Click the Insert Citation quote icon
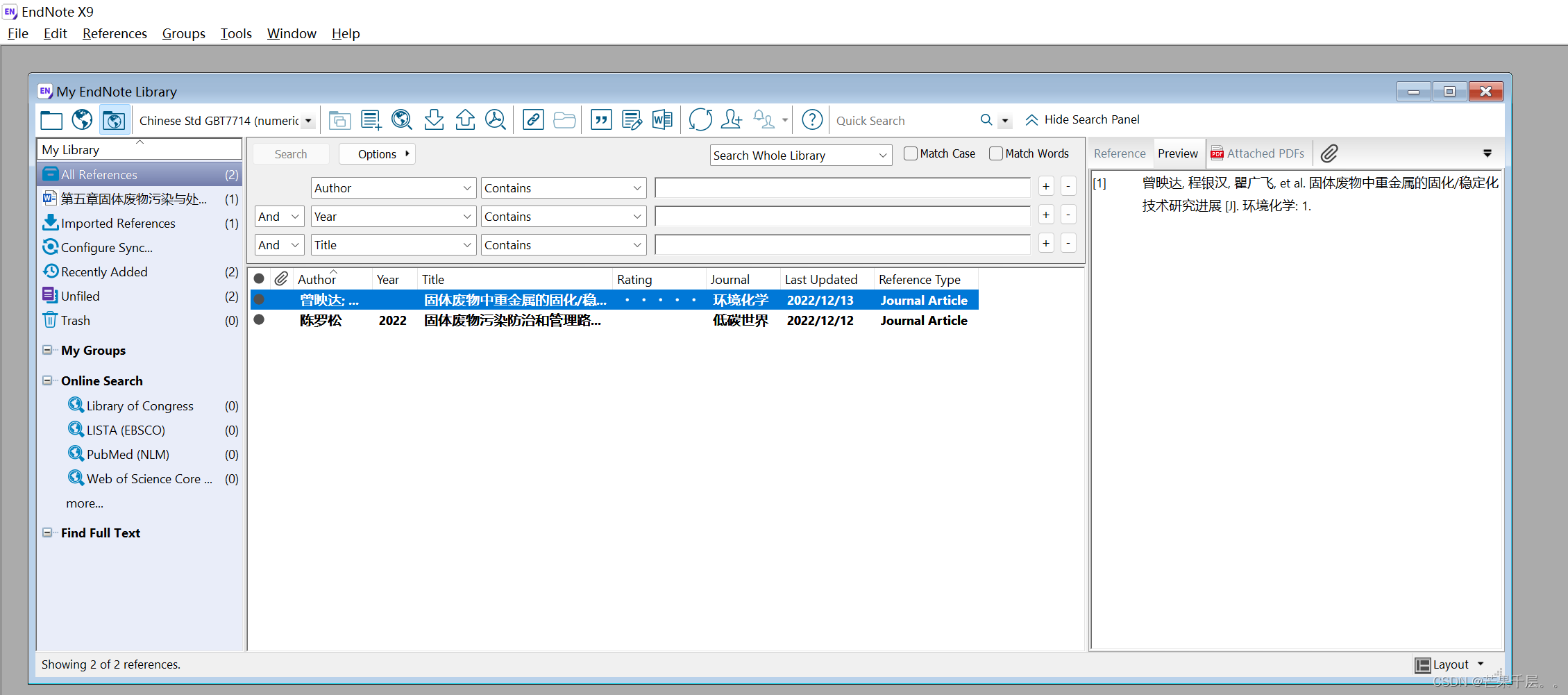Viewport: 1568px width, 695px height. (x=601, y=120)
